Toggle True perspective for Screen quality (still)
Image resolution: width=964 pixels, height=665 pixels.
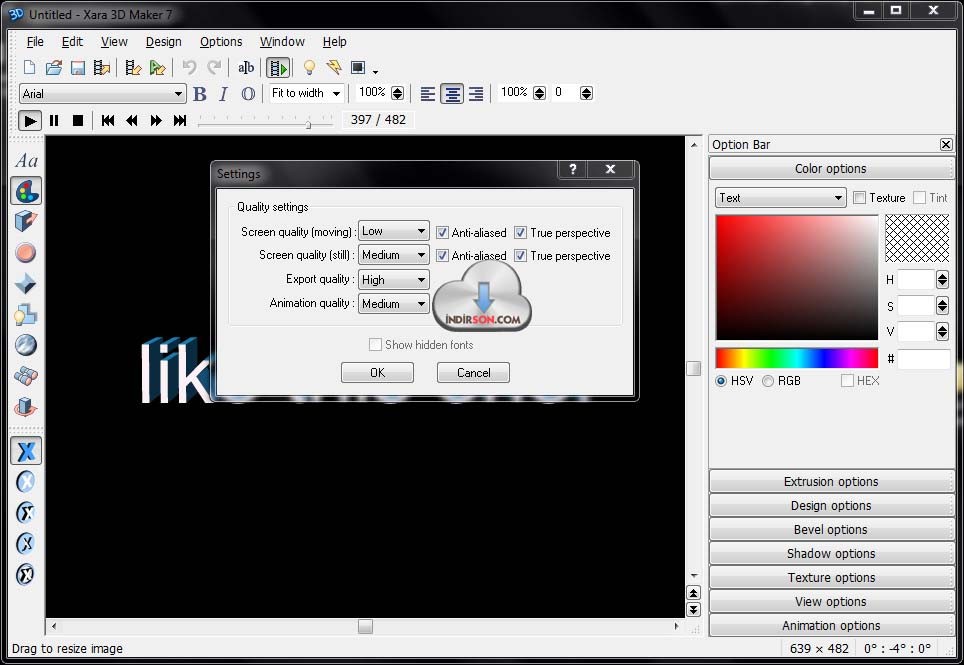pos(520,255)
